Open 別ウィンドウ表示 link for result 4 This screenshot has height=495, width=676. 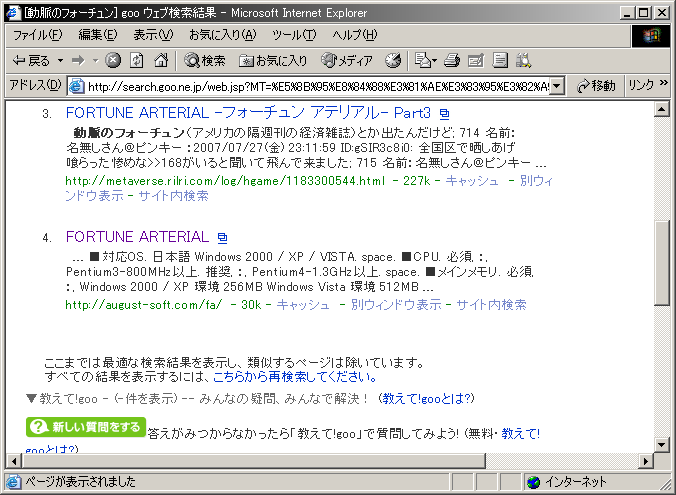pyautogui.click(x=396, y=305)
